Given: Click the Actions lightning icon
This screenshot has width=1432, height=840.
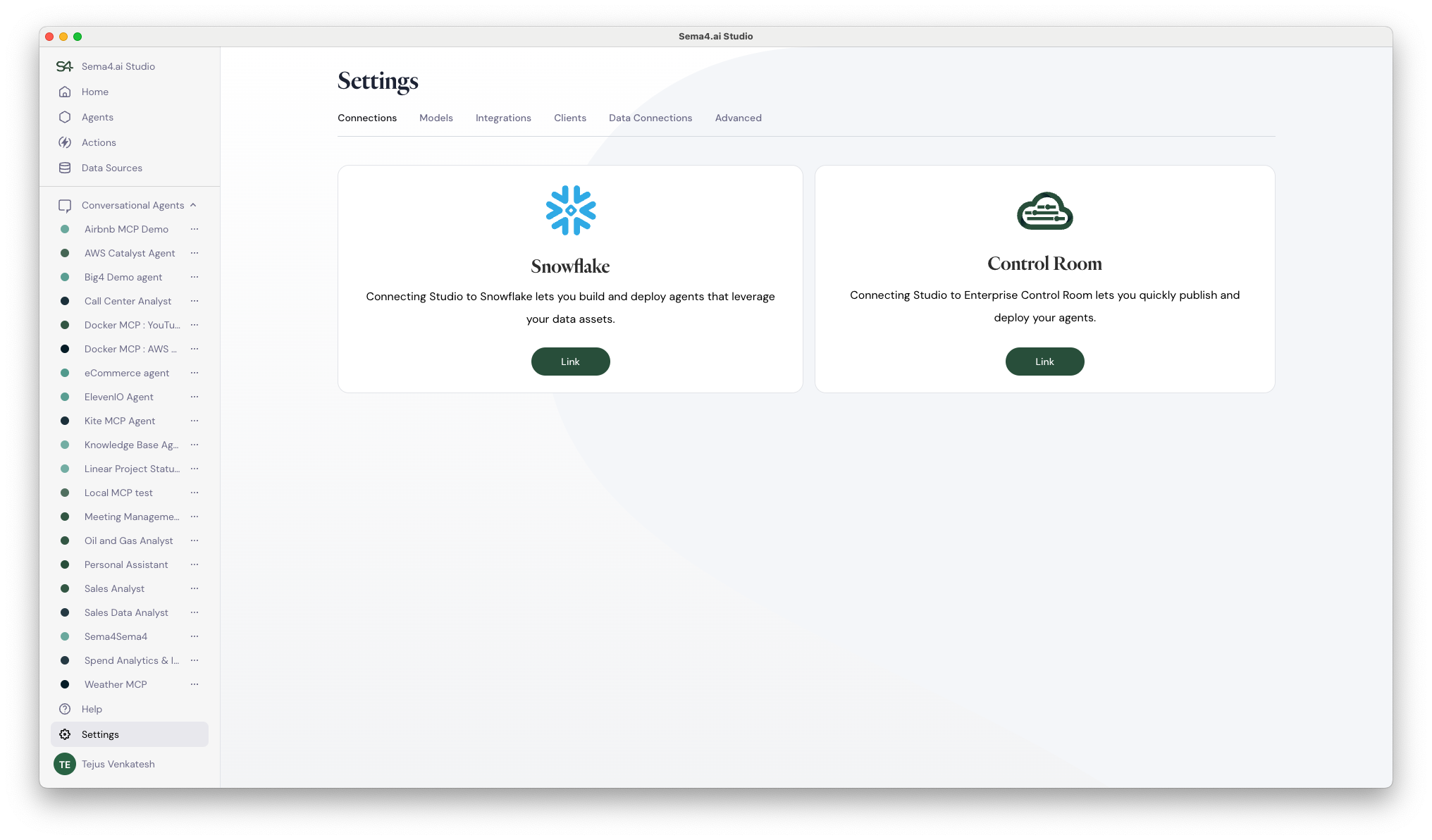Looking at the screenshot, I should pos(65,142).
